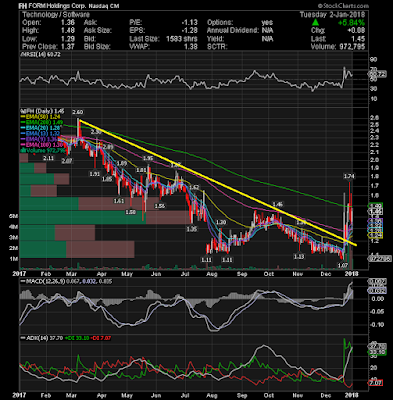Click the largest green volume-by-price bar
393x400 pixels.
click(x=83, y=217)
